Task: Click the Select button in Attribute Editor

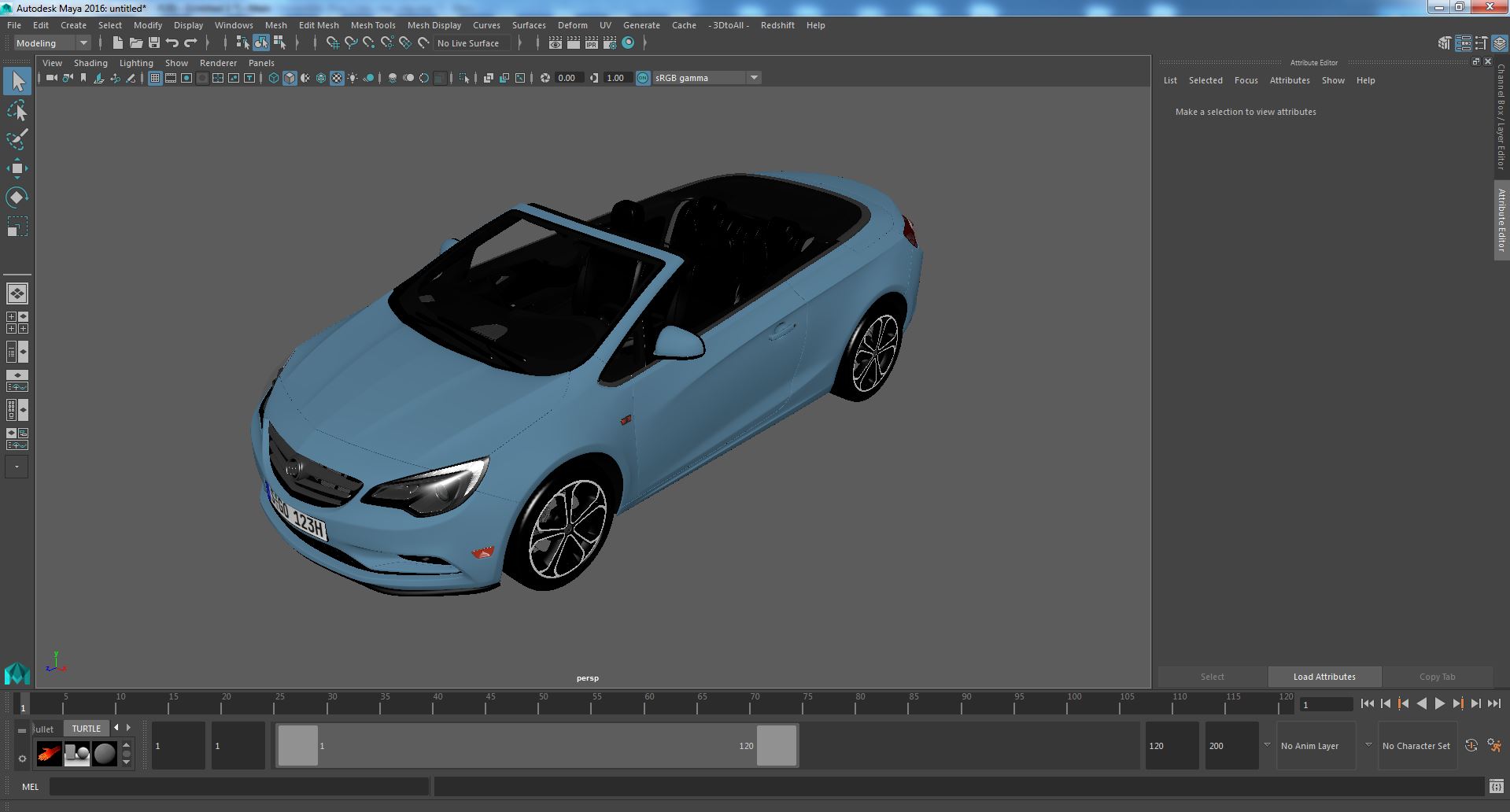Action: click(1212, 677)
